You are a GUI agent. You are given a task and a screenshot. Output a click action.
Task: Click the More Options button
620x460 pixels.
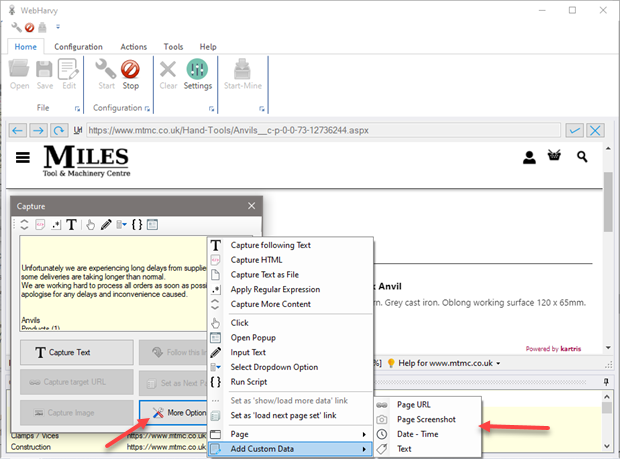[x=175, y=413]
